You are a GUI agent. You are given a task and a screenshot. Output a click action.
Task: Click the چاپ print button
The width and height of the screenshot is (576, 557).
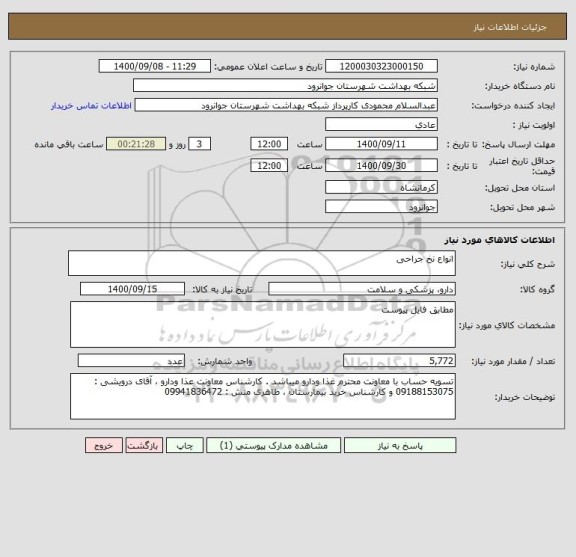[184, 445]
